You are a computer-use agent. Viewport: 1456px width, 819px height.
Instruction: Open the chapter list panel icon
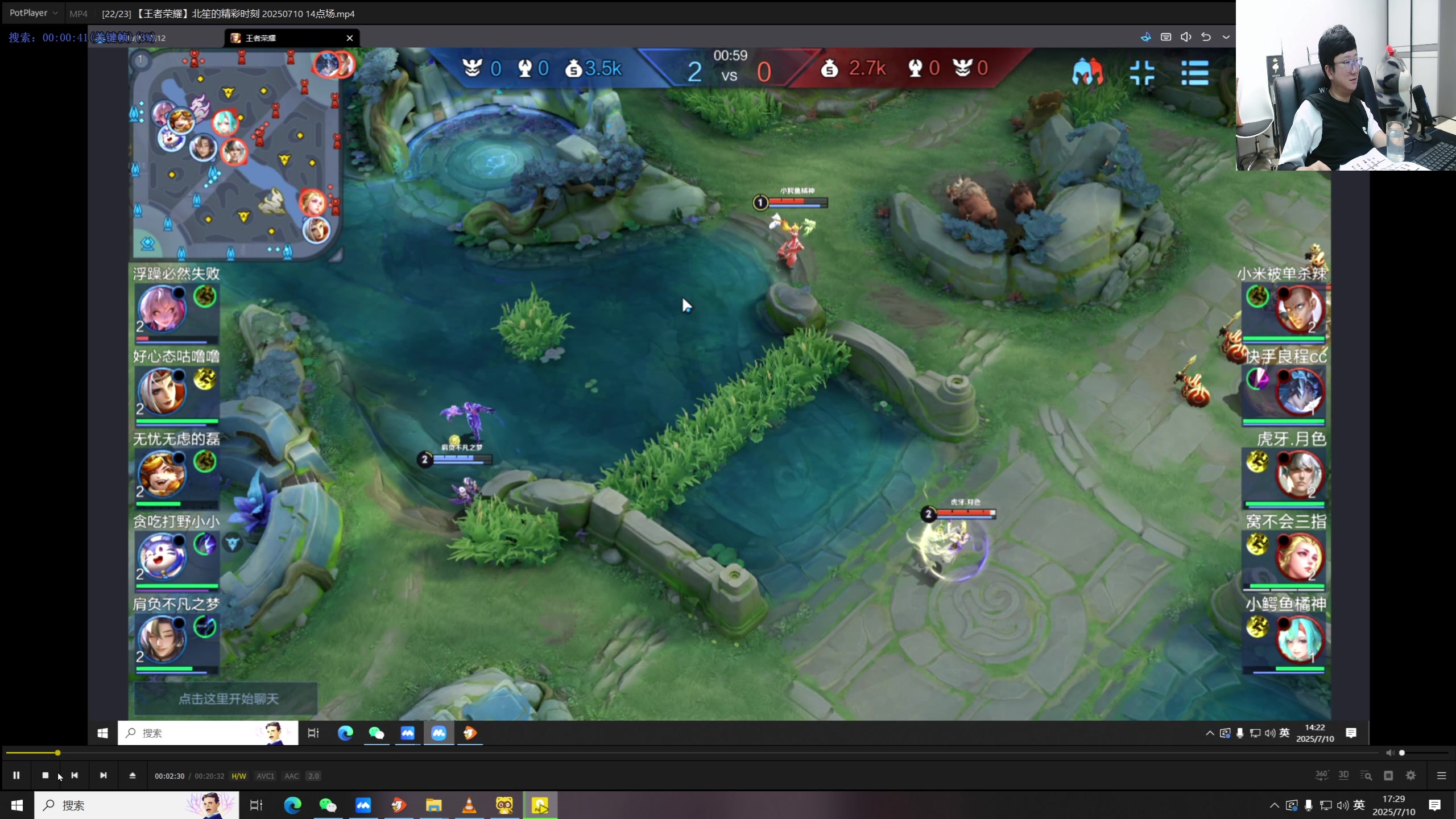1388,775
